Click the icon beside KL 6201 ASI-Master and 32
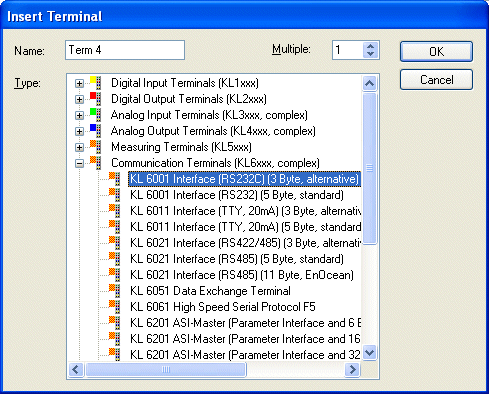489x394 pixels. [115, 354]
